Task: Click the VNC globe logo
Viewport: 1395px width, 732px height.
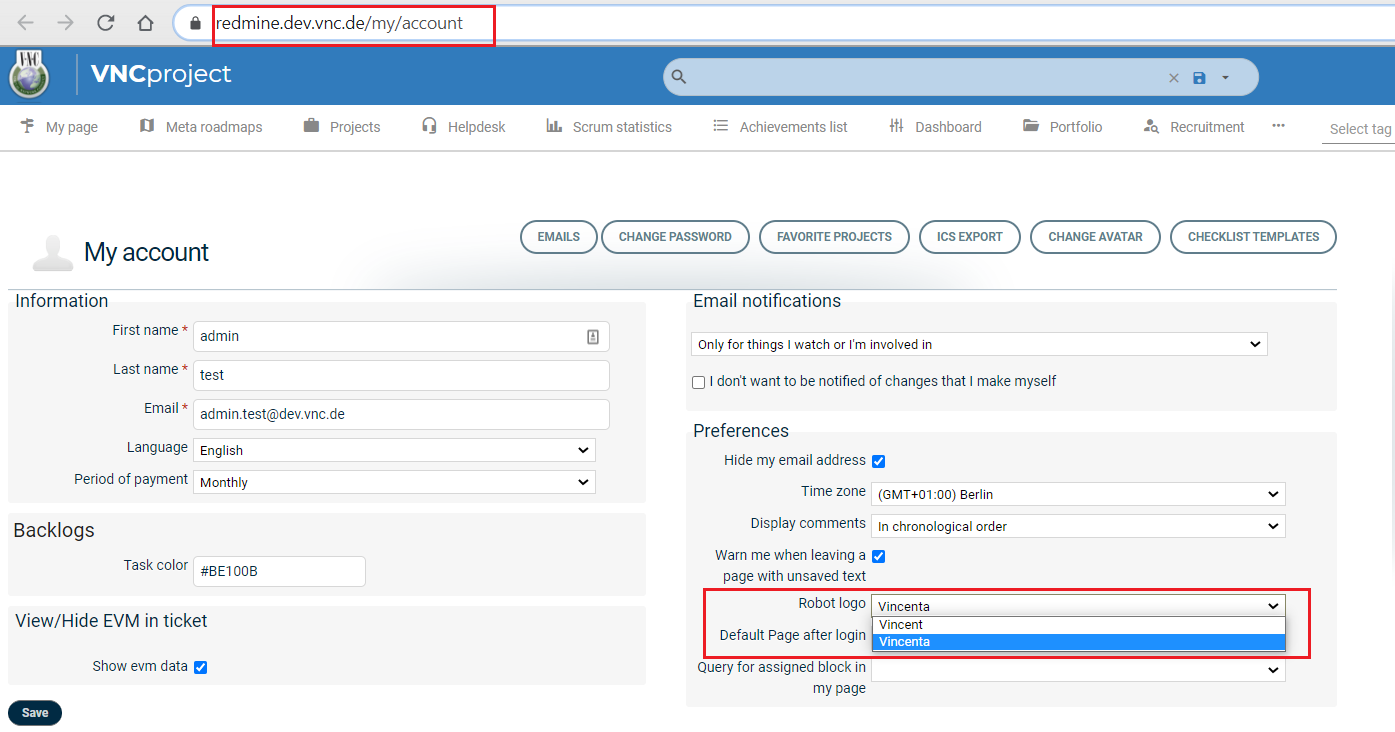Action: [x=29, y=75]
